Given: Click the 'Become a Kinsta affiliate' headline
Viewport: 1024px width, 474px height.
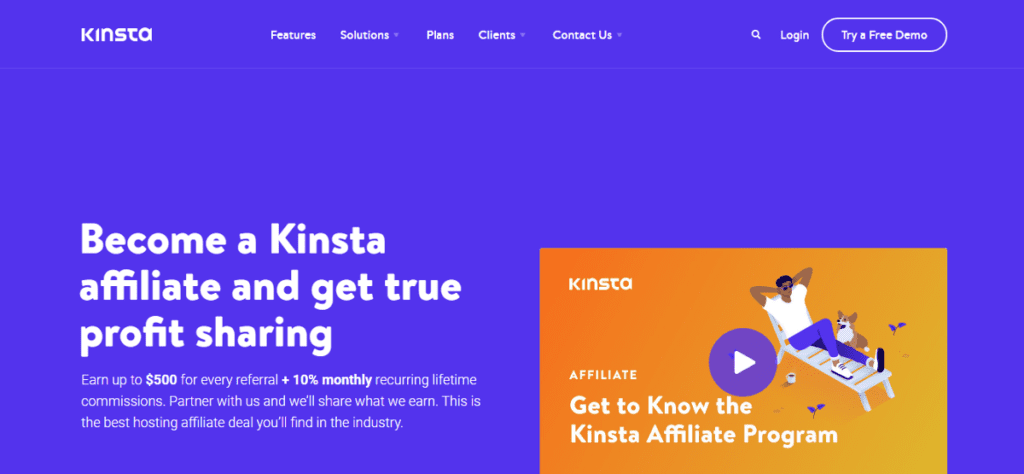Looking at the screenshot, I should coord(270,287).
